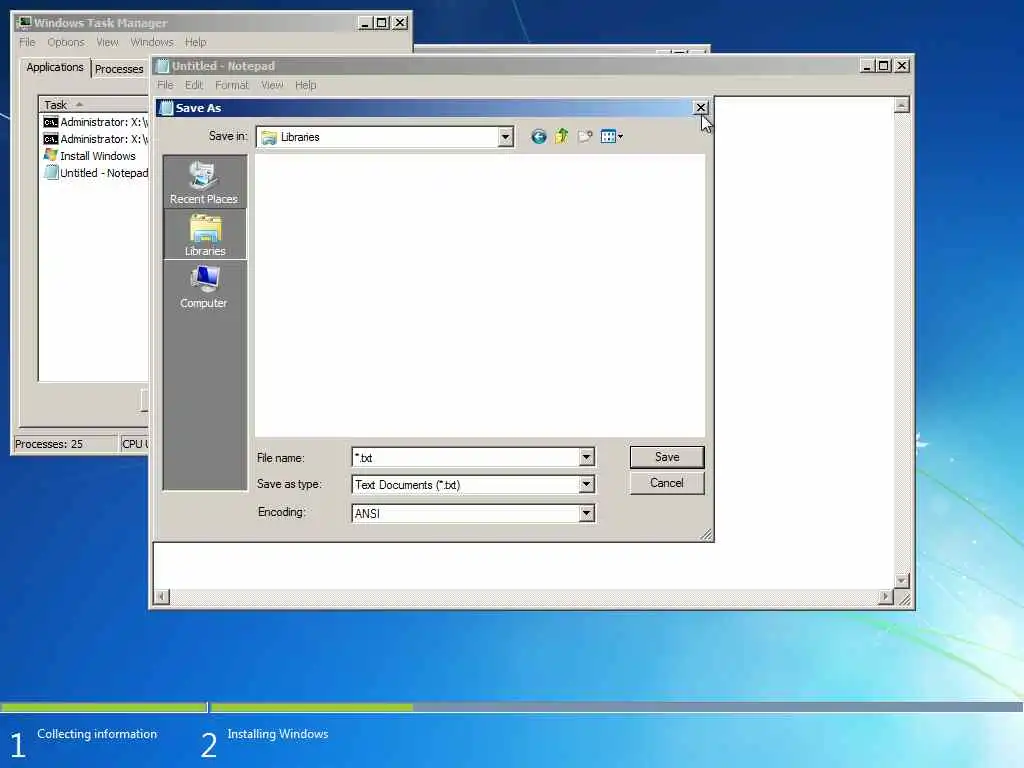The height and width of the screenshot is (768, 1024).
Task: Maximize the Notepad window
Action: (x=883, y=66)
